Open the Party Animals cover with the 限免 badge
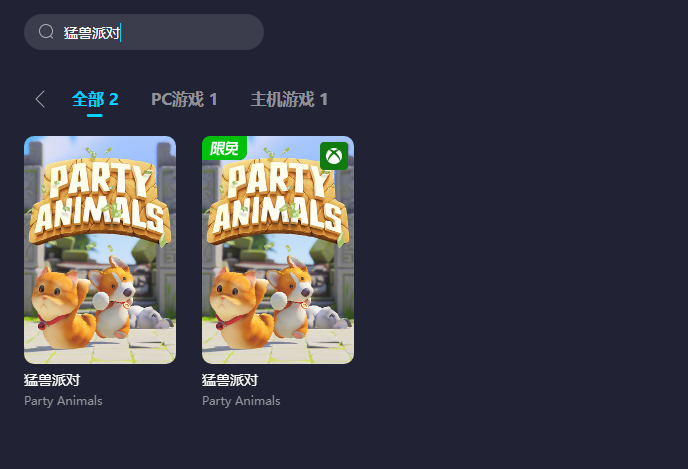 pos(278,250)
